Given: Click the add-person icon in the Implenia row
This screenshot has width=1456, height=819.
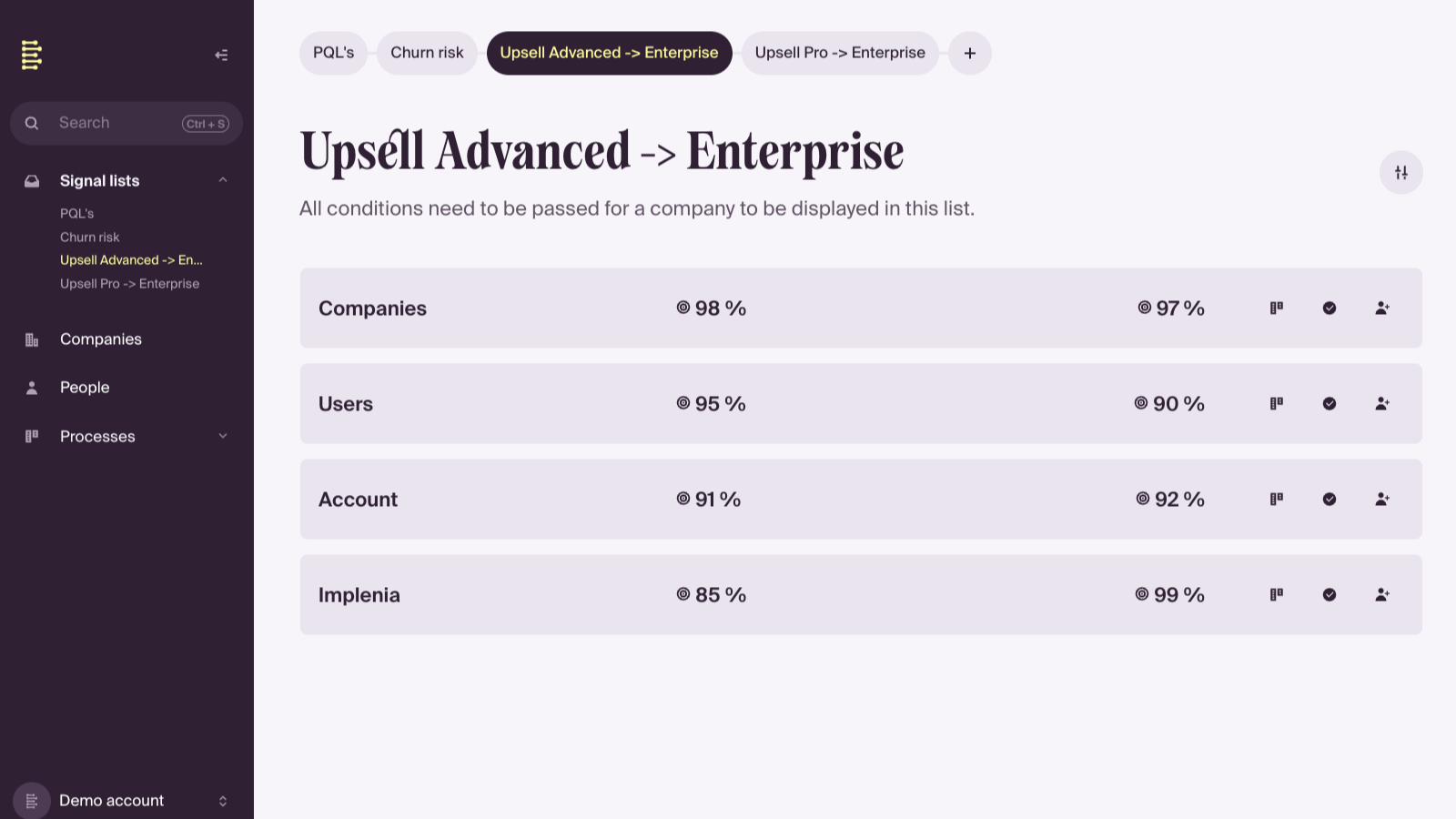Looking at the screenshot, I should 1382,595.
